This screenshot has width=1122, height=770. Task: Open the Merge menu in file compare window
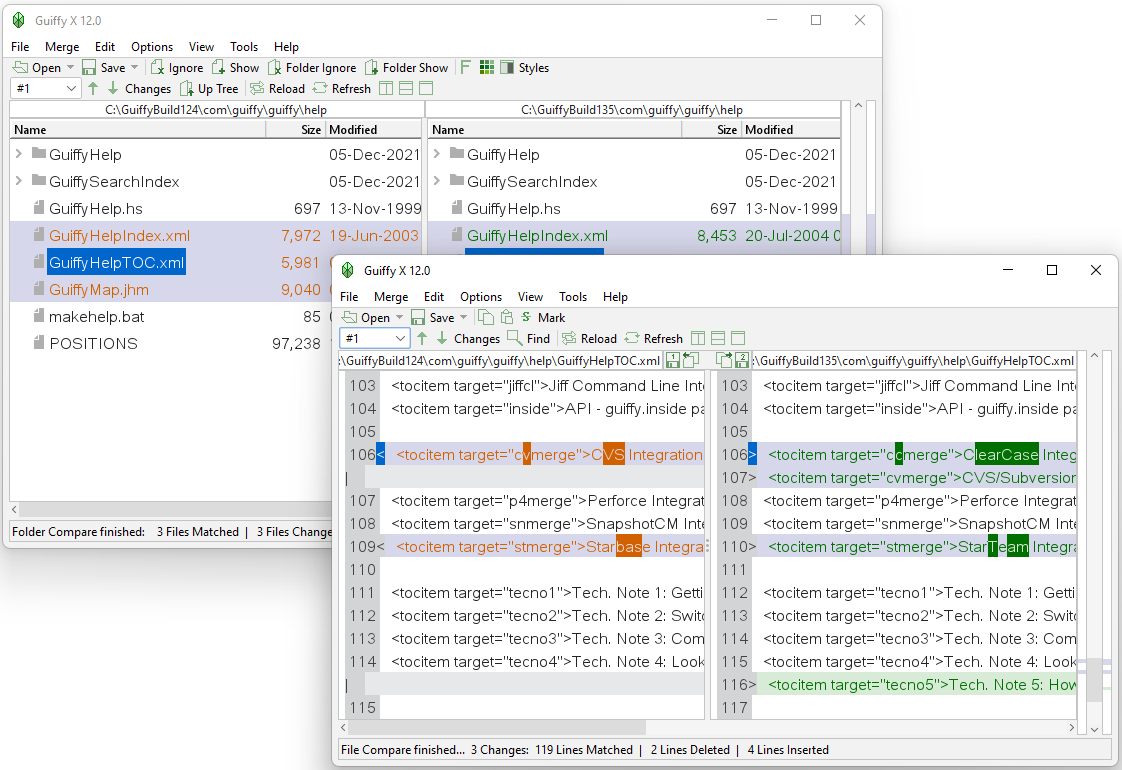[x=390, y=297]
